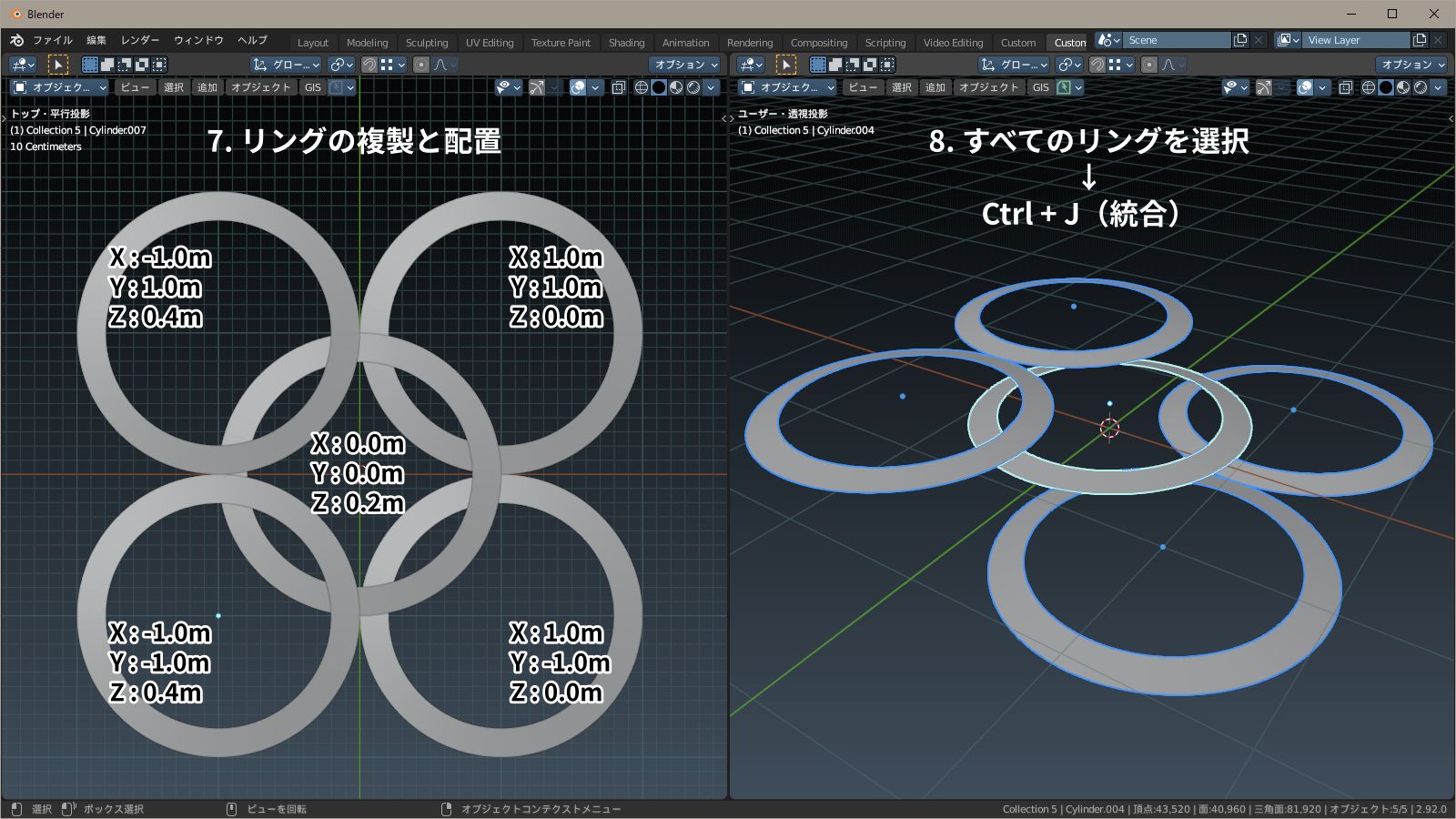This screenshot has height=819, width=1456.
Task: Click the show gizmos icon in viewport header
Action: pyautogui.click(x=536, y=87)
